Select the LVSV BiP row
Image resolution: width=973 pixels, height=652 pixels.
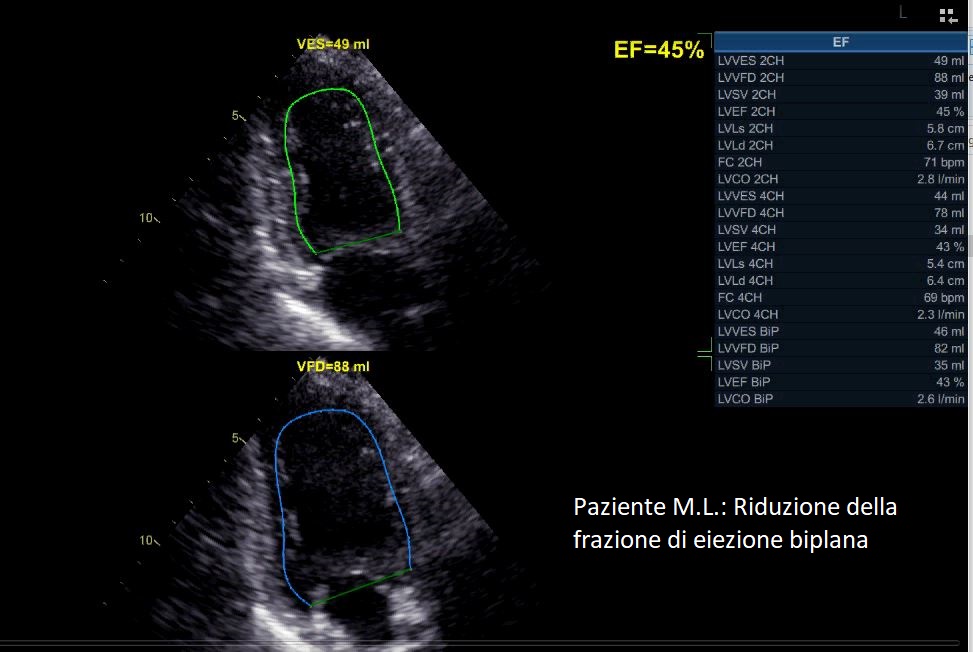[x=840, y=365]
